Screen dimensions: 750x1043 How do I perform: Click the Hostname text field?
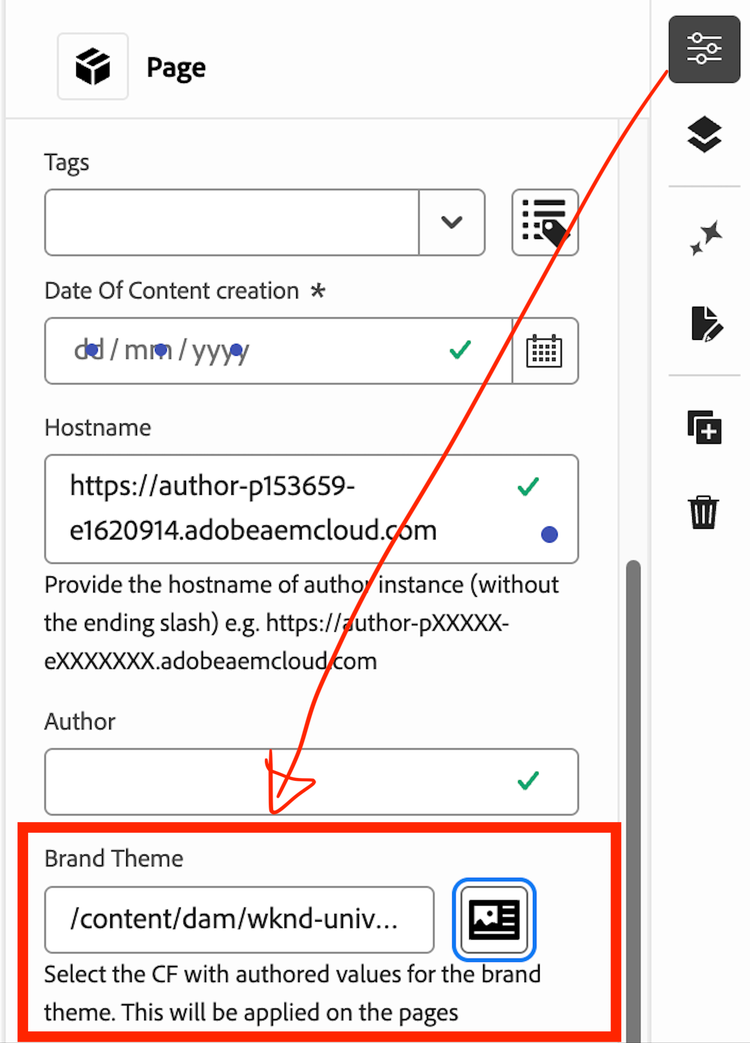[311, 509]
